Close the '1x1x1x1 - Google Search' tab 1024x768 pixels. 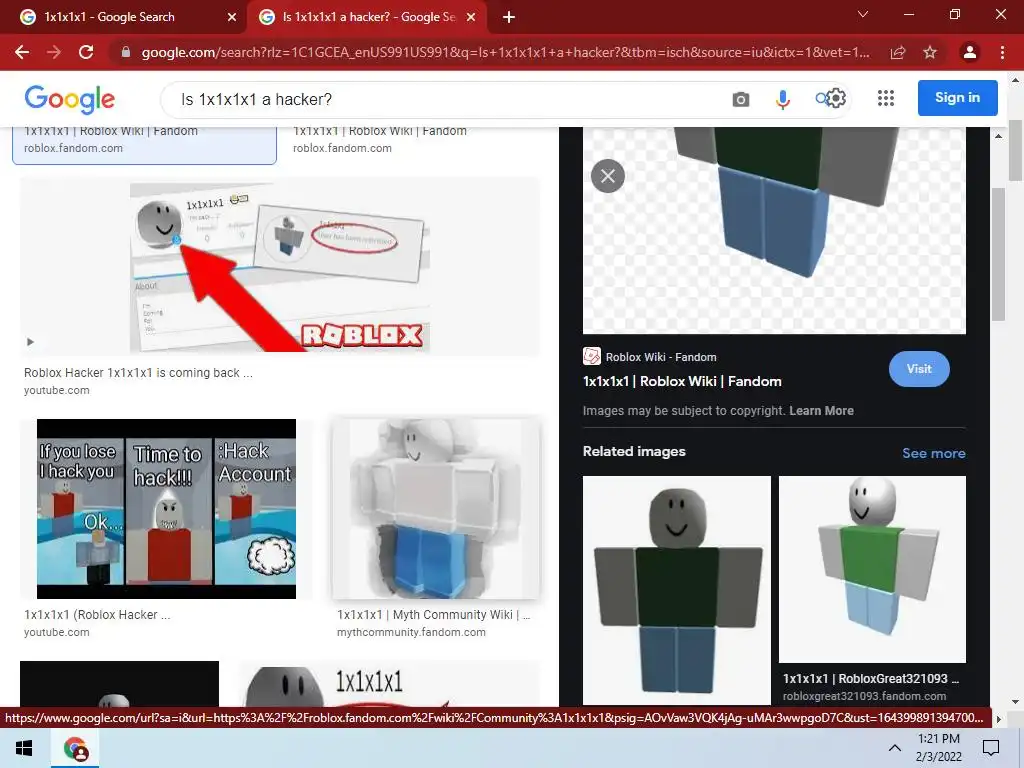232,17
